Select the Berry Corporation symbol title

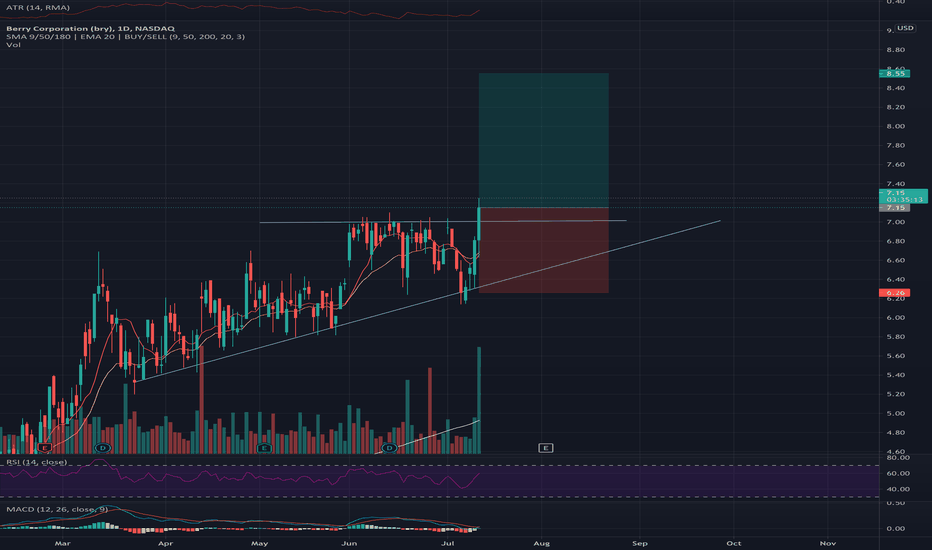(90, 29)
